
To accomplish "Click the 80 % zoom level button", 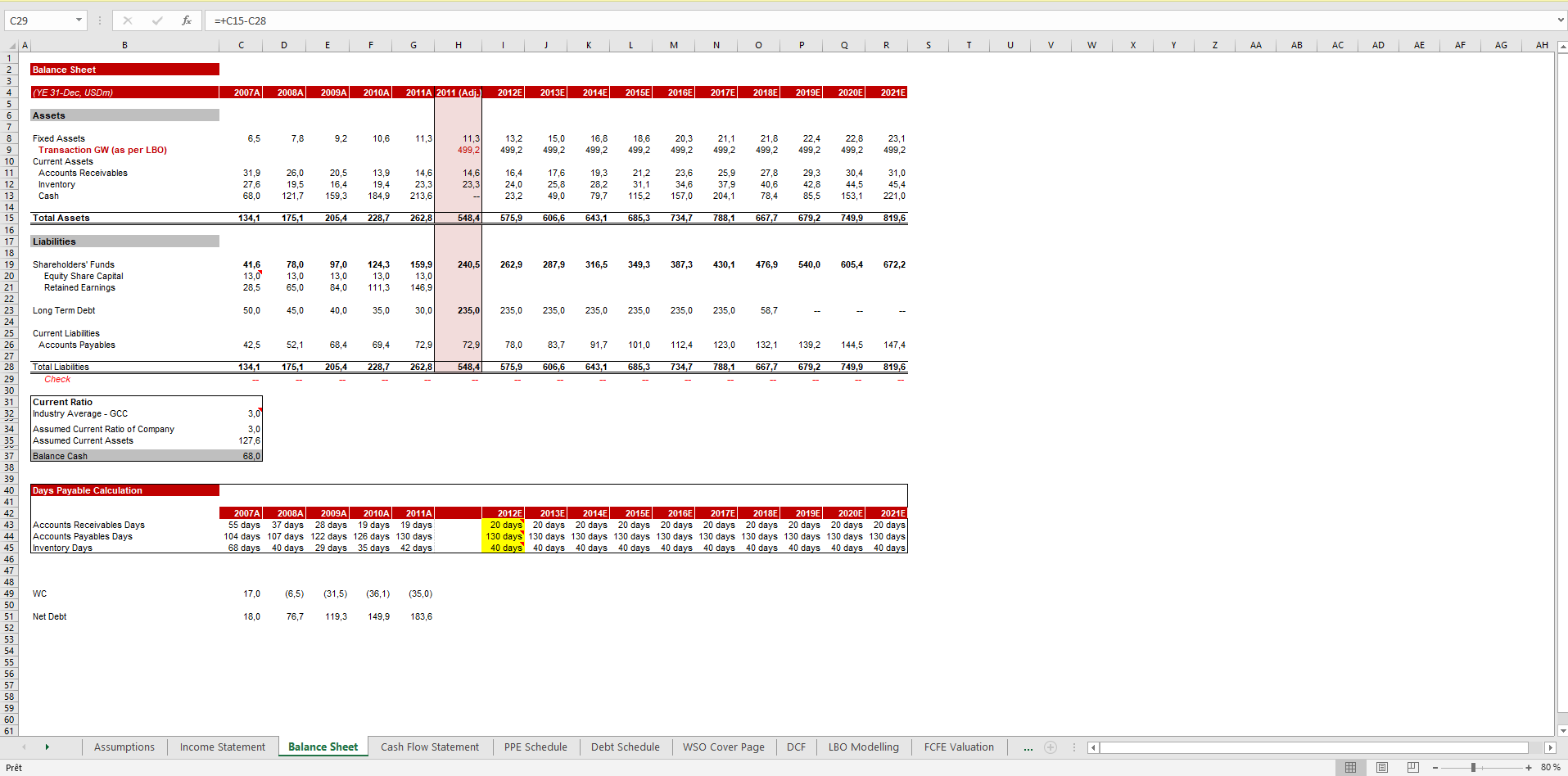I will tap(1550, 767).
